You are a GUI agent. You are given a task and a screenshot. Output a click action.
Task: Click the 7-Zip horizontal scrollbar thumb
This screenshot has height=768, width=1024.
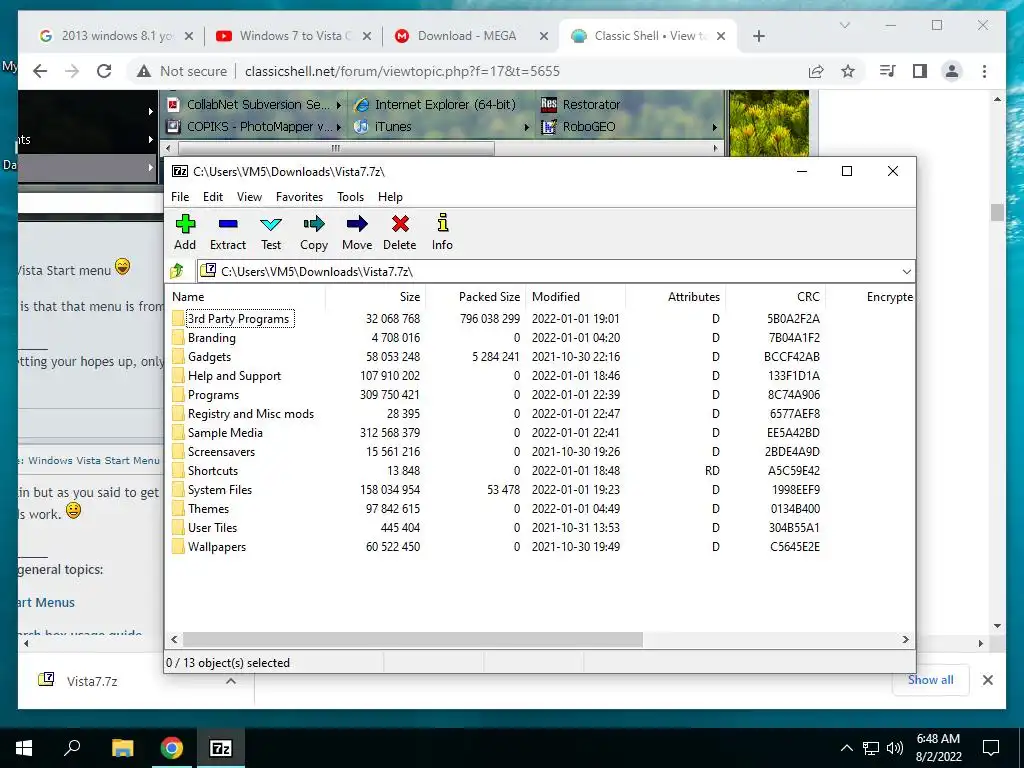click(x=413, y=639)
